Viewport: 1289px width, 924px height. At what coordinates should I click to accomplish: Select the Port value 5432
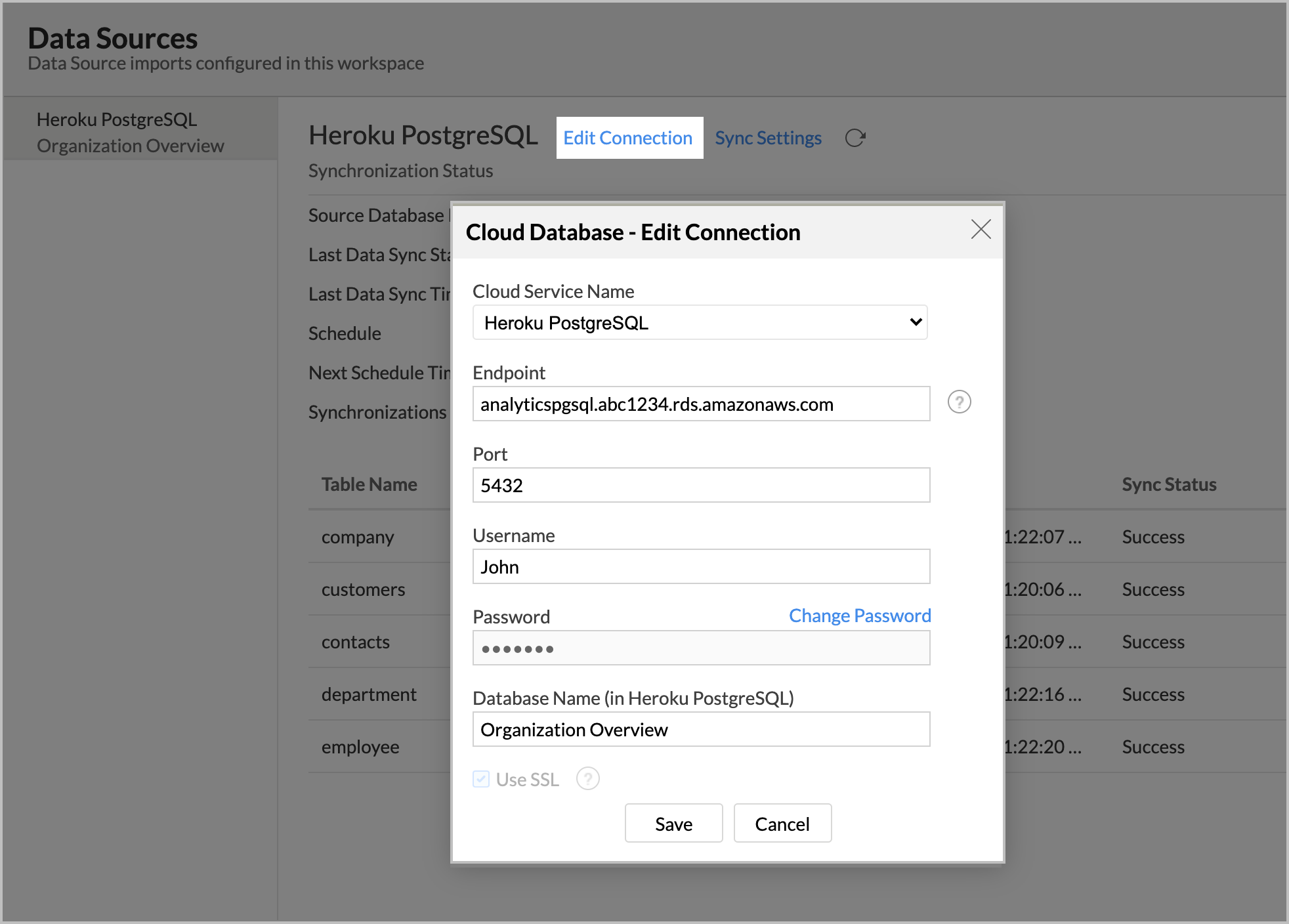point(701,485)
